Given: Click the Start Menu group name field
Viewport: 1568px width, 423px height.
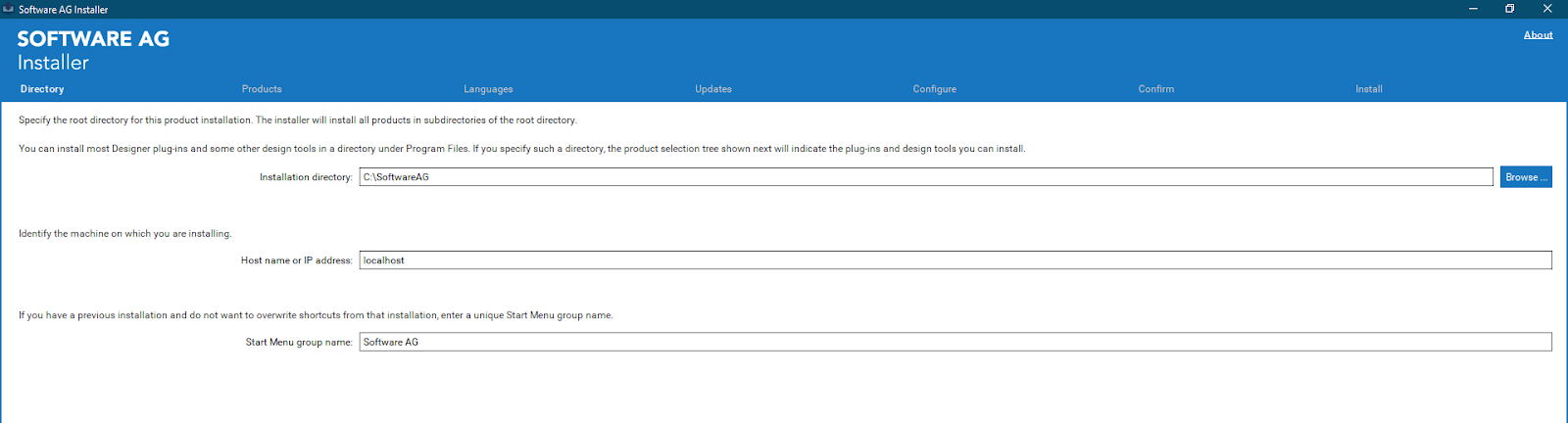Looking at the screenshot, I should [955, 342].
